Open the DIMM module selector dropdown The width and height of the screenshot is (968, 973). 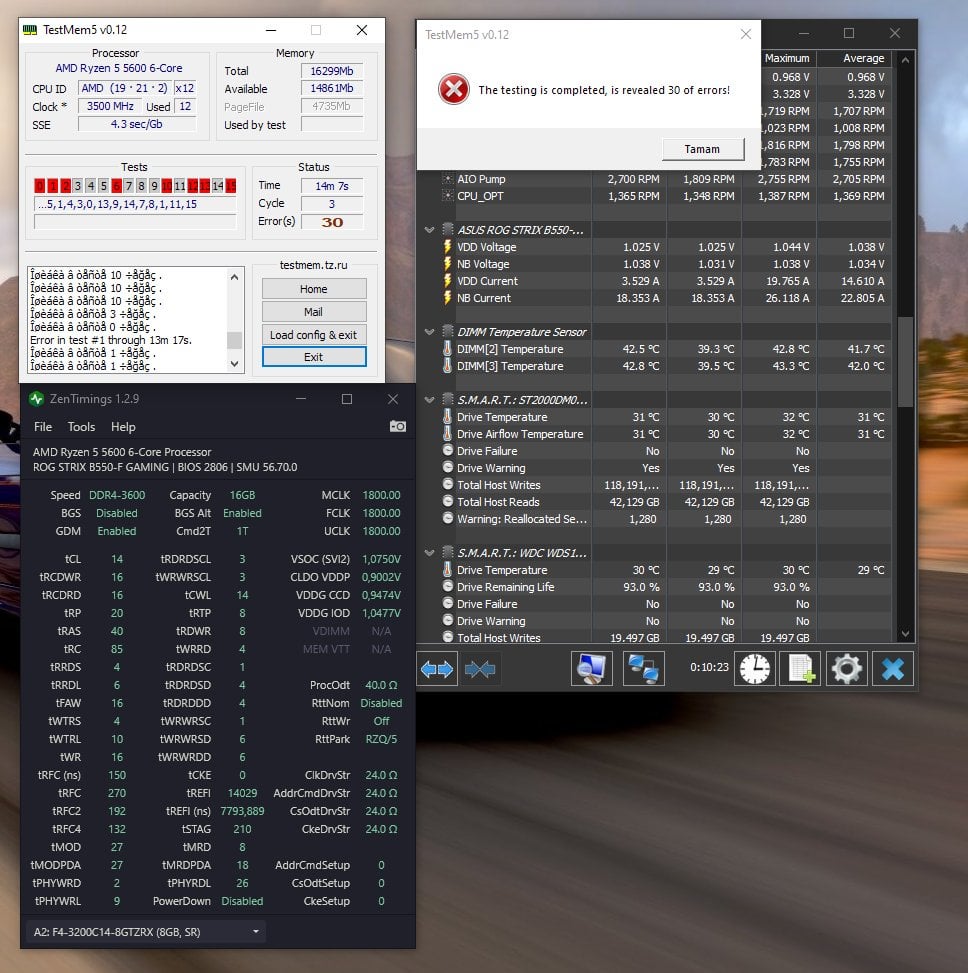pos(146,931)
